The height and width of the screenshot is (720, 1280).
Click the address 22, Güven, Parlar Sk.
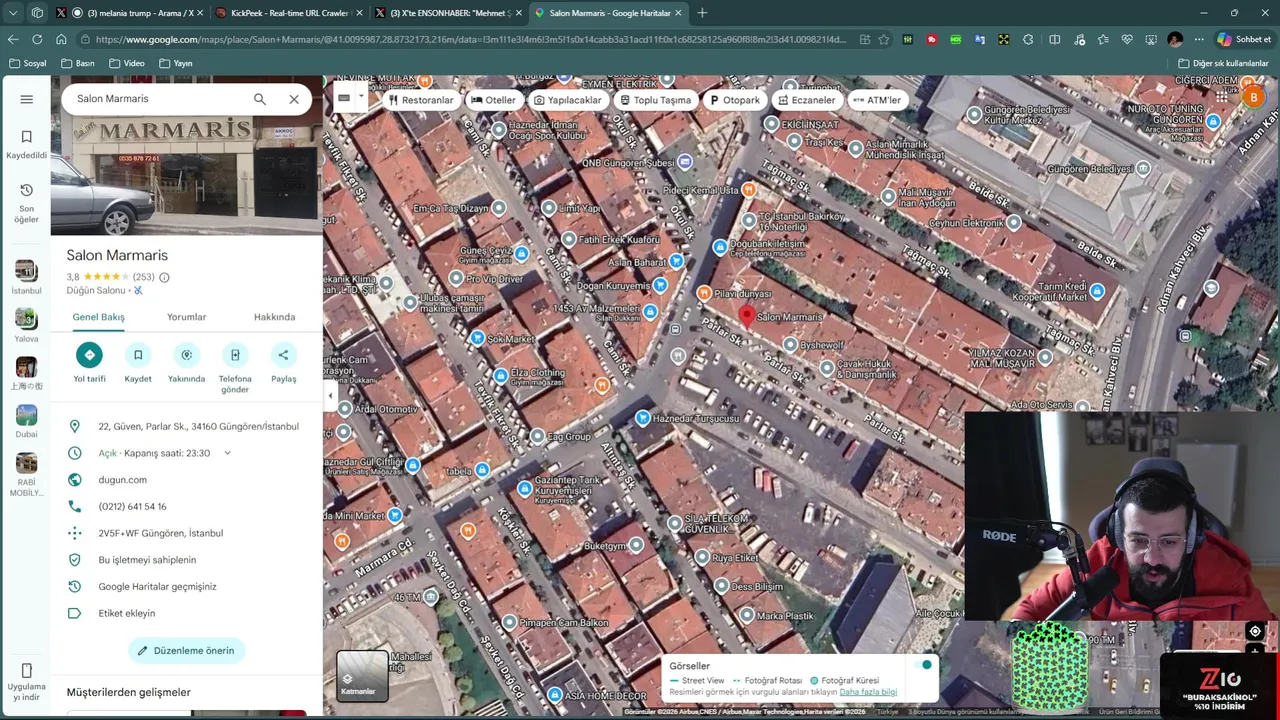[198, 427]
